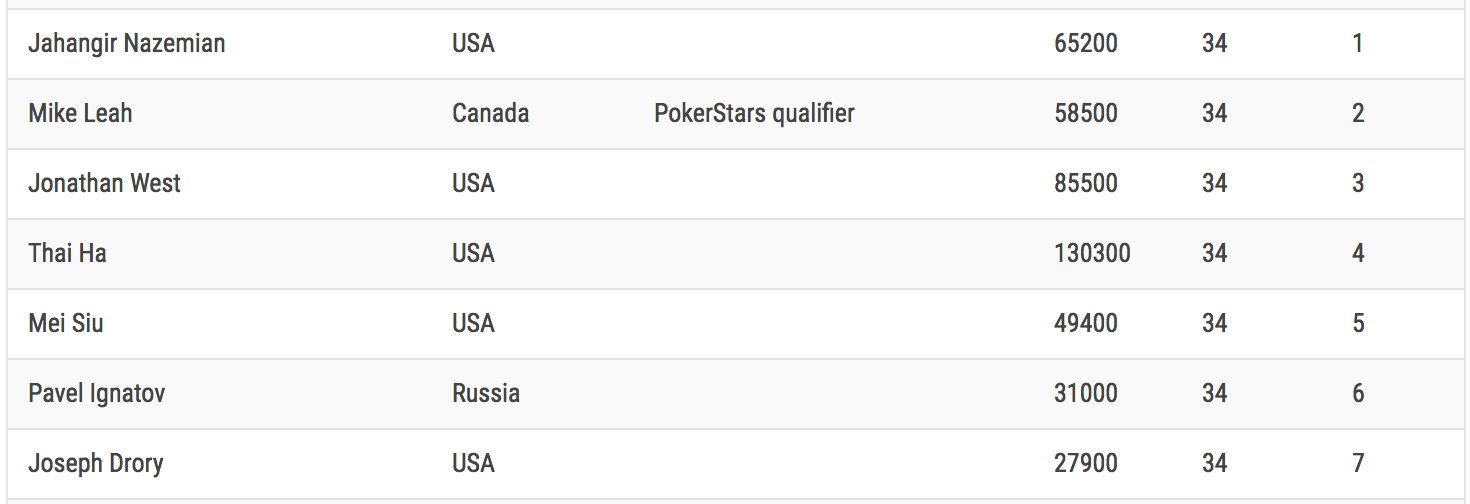Screen dimensions: 1470x504
Task: Select the Mei Siu player name
Action: coord(66,323)
